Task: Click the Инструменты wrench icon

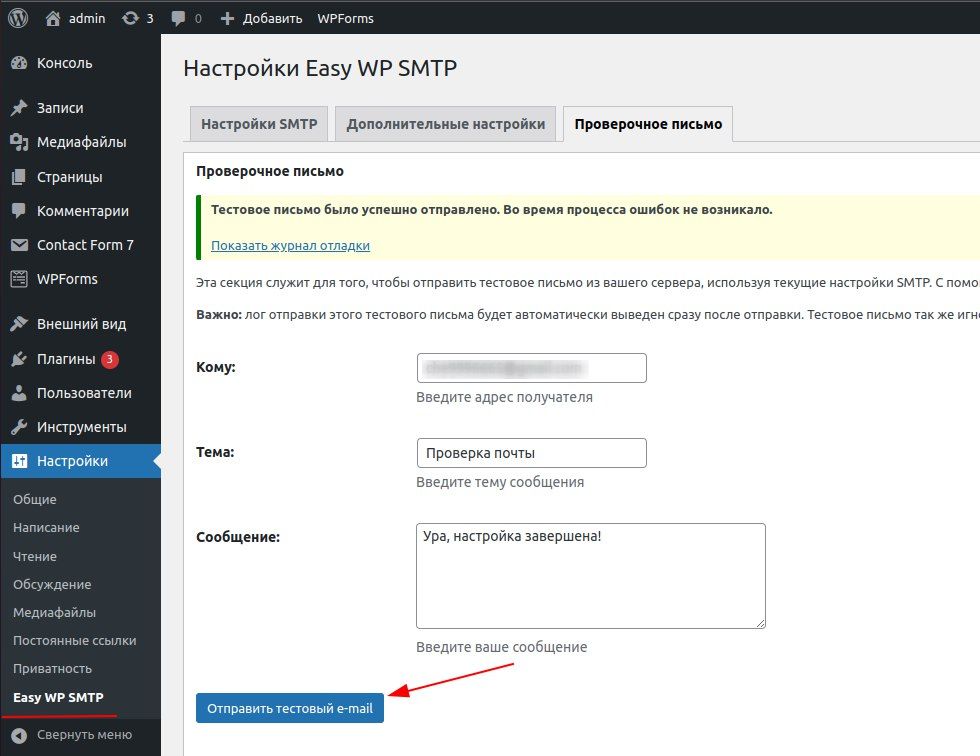Action: click(19, 427)
